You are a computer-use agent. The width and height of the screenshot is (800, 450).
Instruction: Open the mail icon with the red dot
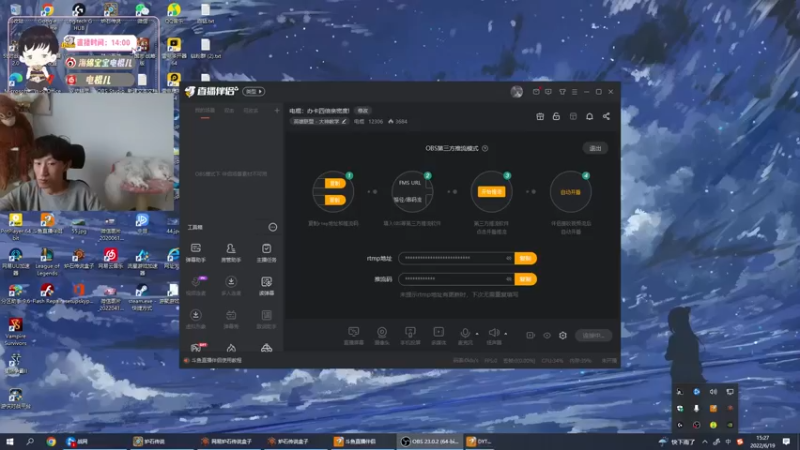[x=536, y=91]
